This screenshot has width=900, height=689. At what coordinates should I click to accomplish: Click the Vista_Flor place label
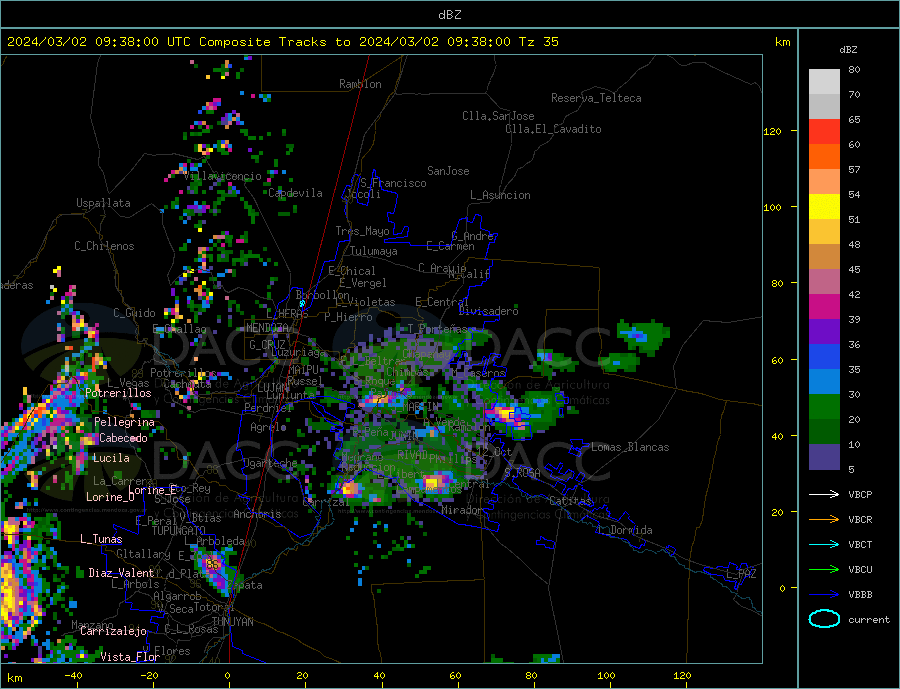(130, 657)
